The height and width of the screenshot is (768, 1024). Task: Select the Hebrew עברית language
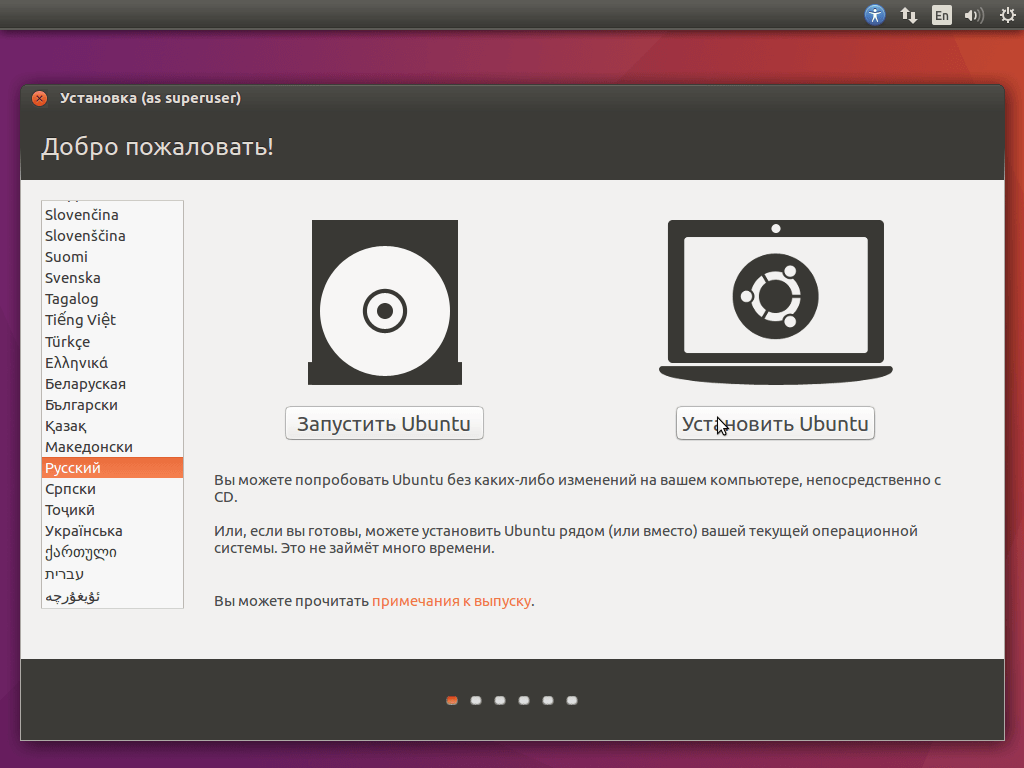click(112, 574)
